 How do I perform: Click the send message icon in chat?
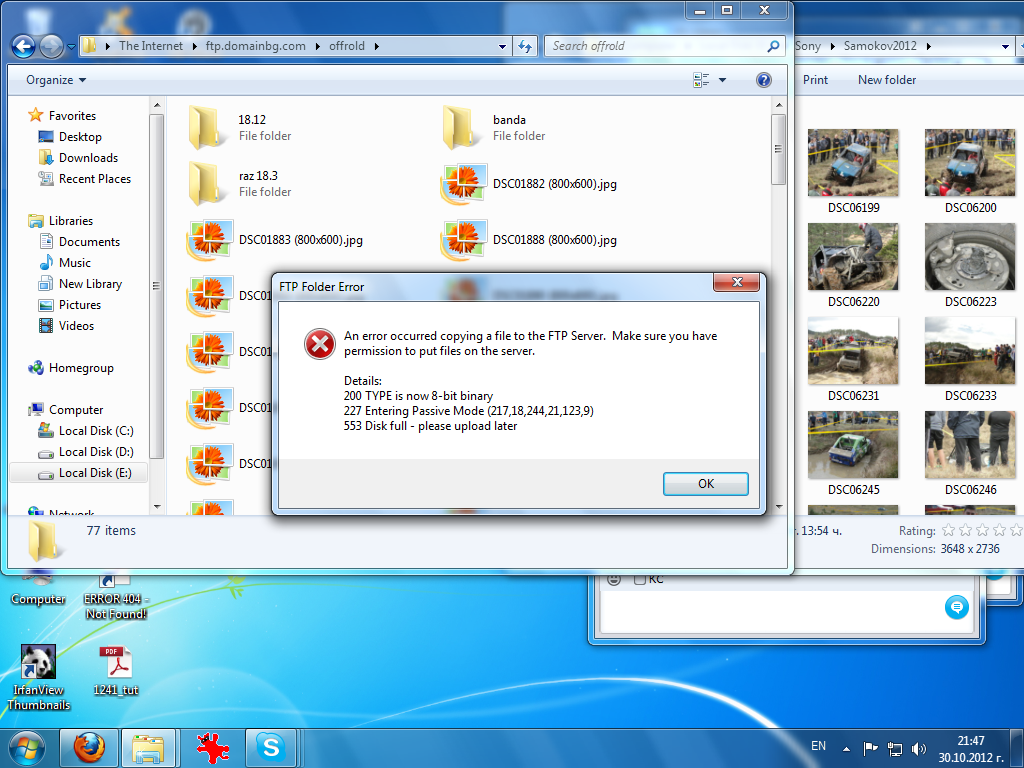pyautogui.click(x=957, y=607)
